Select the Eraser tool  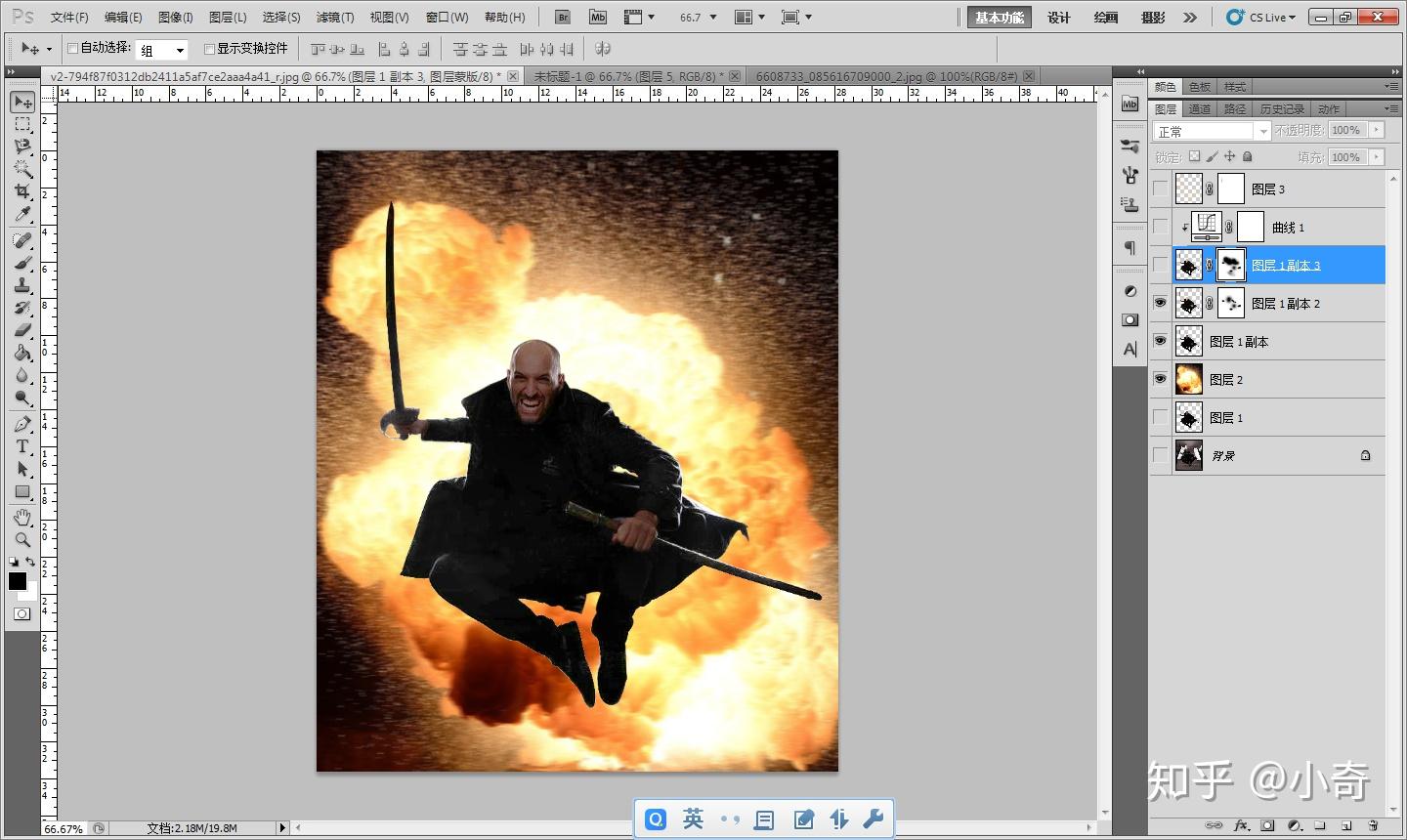pos(22,330)
